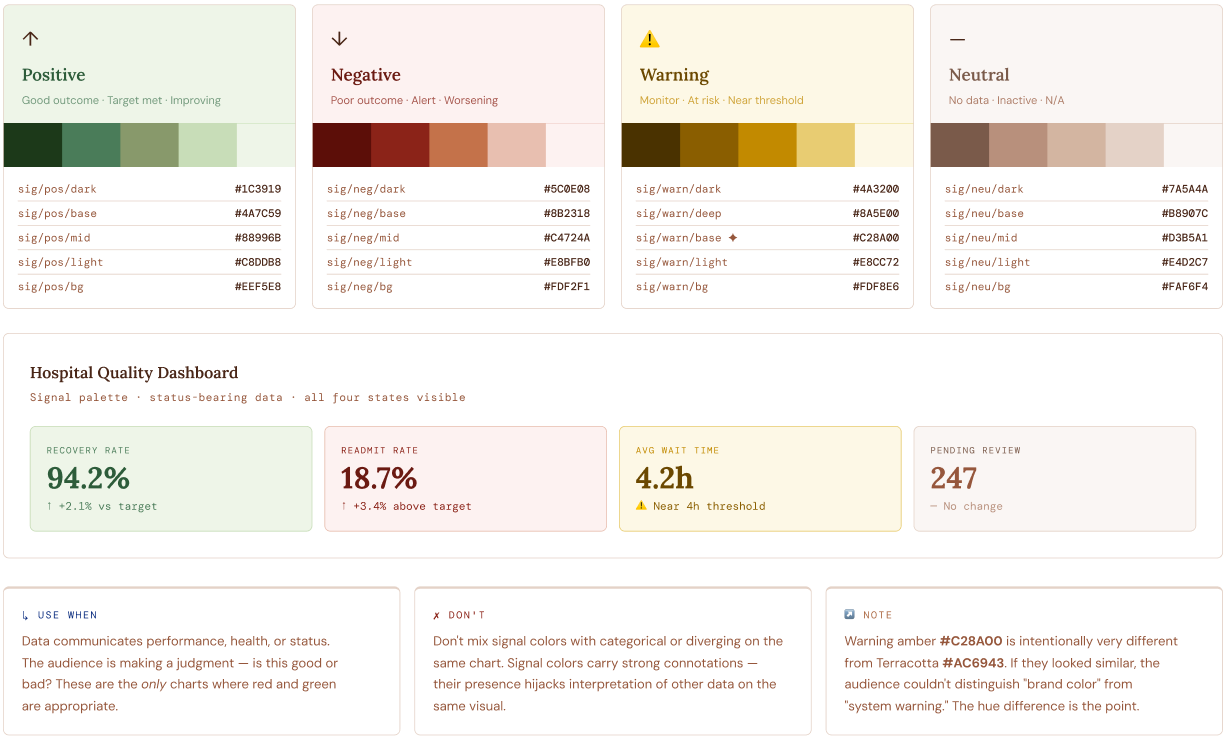Screen dimensions: 1226x738
Task: Click the warning icon next to Near 4h threshold
Action: [x=641, y=506]
